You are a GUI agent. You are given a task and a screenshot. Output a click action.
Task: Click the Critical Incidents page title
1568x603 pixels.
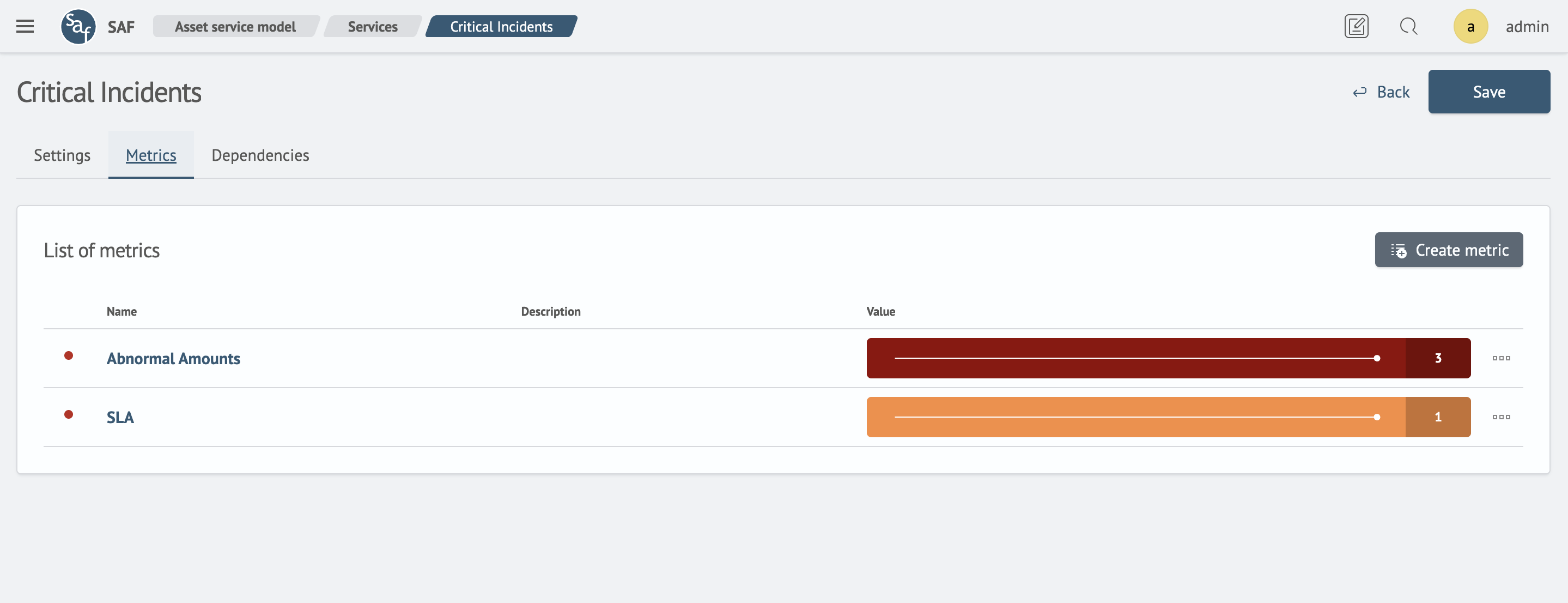pos(109,92)
